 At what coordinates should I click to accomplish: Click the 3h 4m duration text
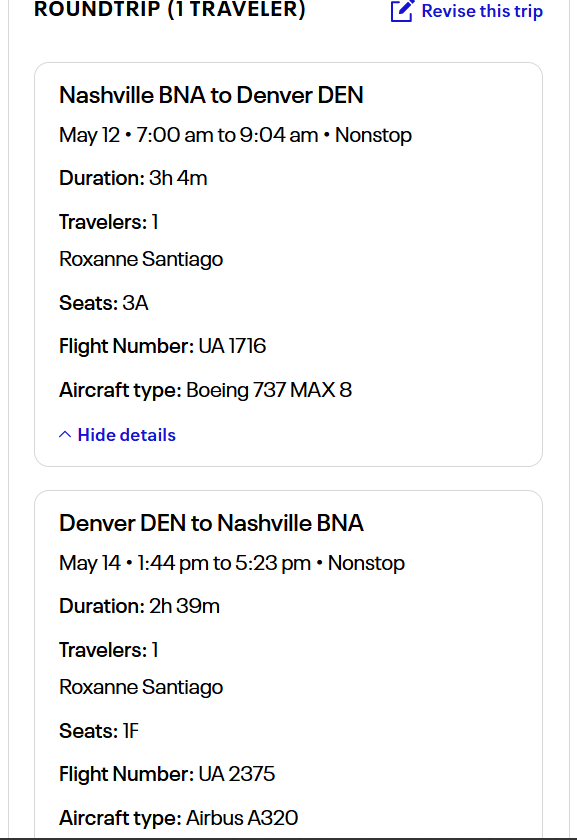point(178,178)
